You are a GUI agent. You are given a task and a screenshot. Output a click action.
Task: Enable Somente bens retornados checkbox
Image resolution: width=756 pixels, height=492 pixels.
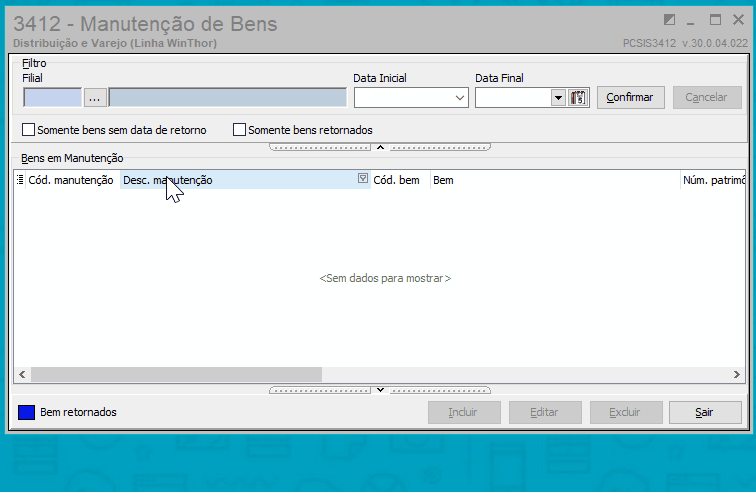pos(239,130)
